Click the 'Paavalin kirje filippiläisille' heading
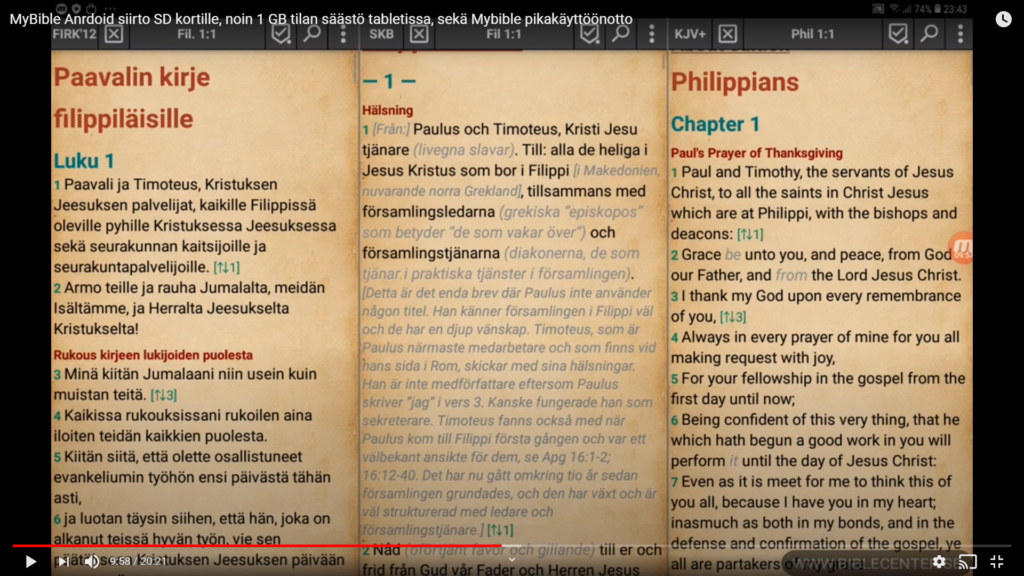Screen dimensions: 1024x576 click(132, 98)
